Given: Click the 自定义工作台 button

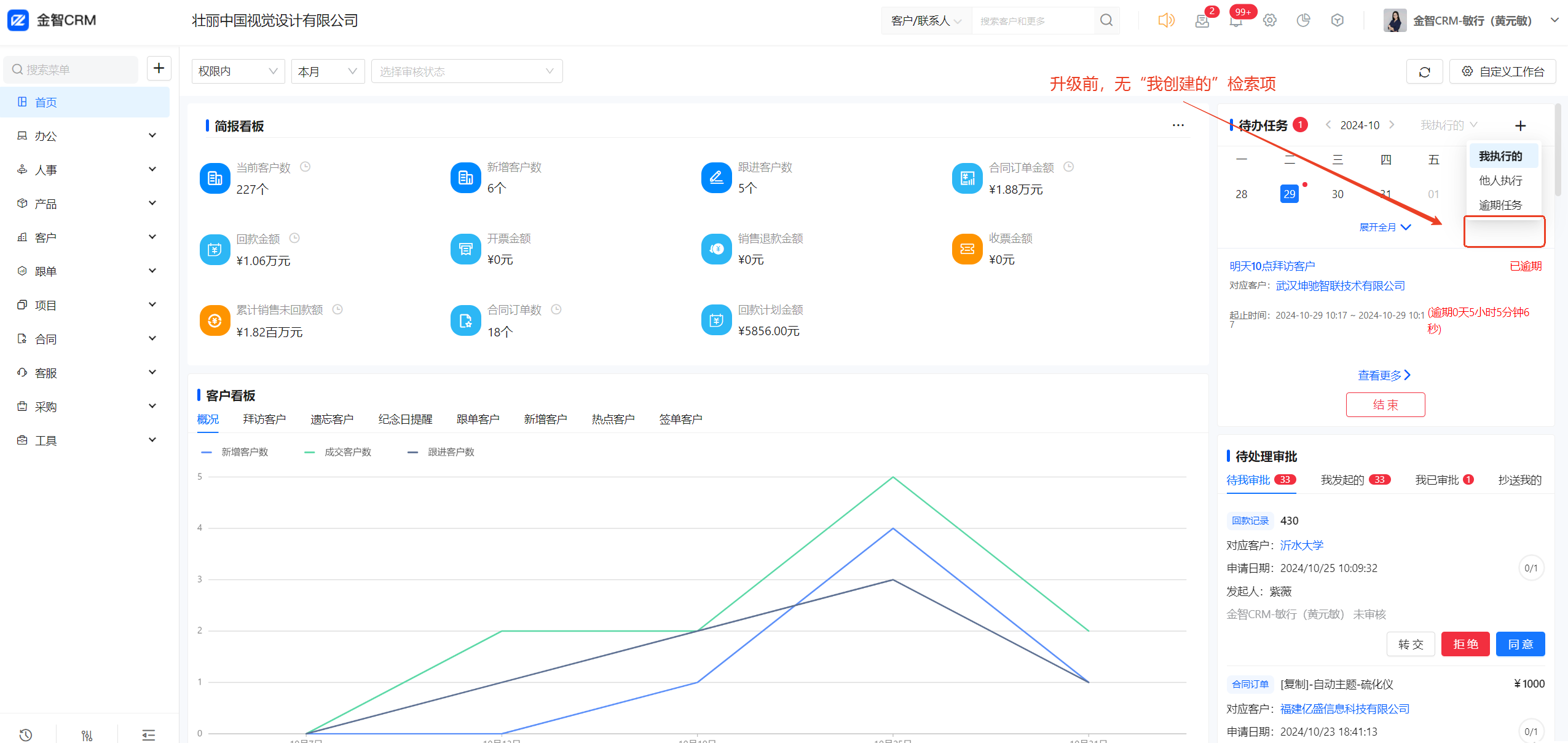Looking at the screenshot, I should pyautogui.click(x=1503, y=72).
